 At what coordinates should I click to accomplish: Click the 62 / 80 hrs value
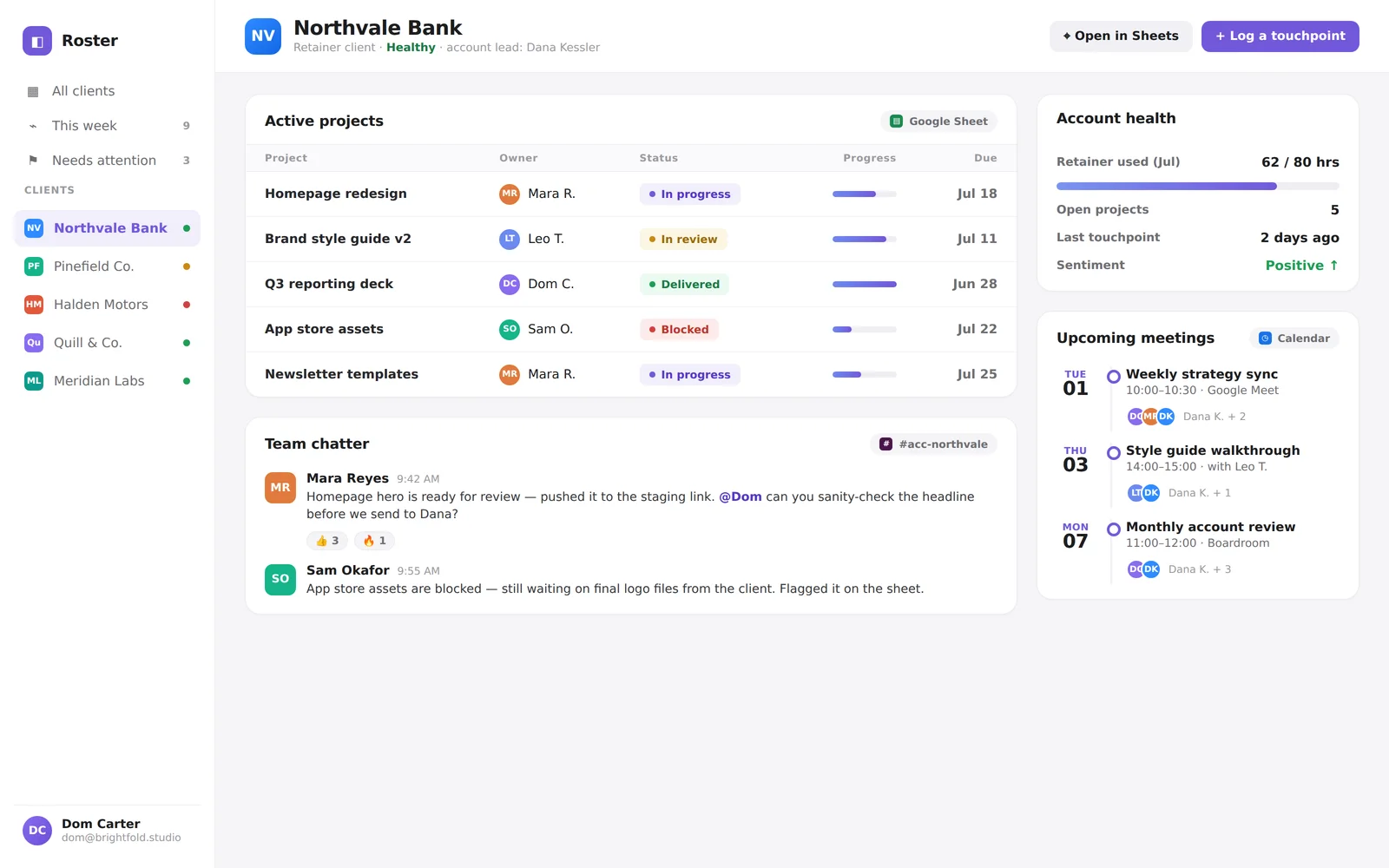[x=1300, y=162]
